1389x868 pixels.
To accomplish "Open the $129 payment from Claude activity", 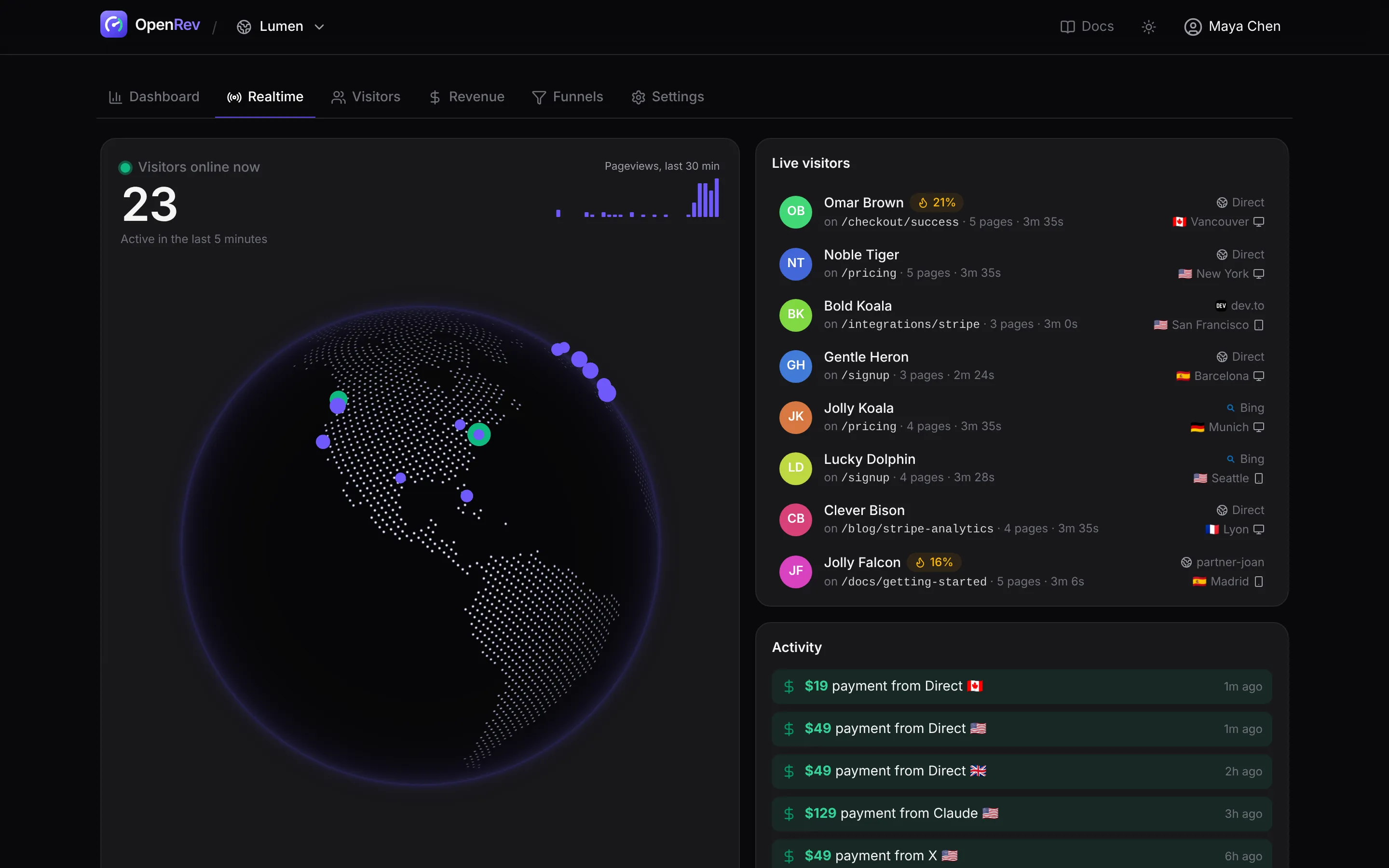I will click(x=1021, y=814).
